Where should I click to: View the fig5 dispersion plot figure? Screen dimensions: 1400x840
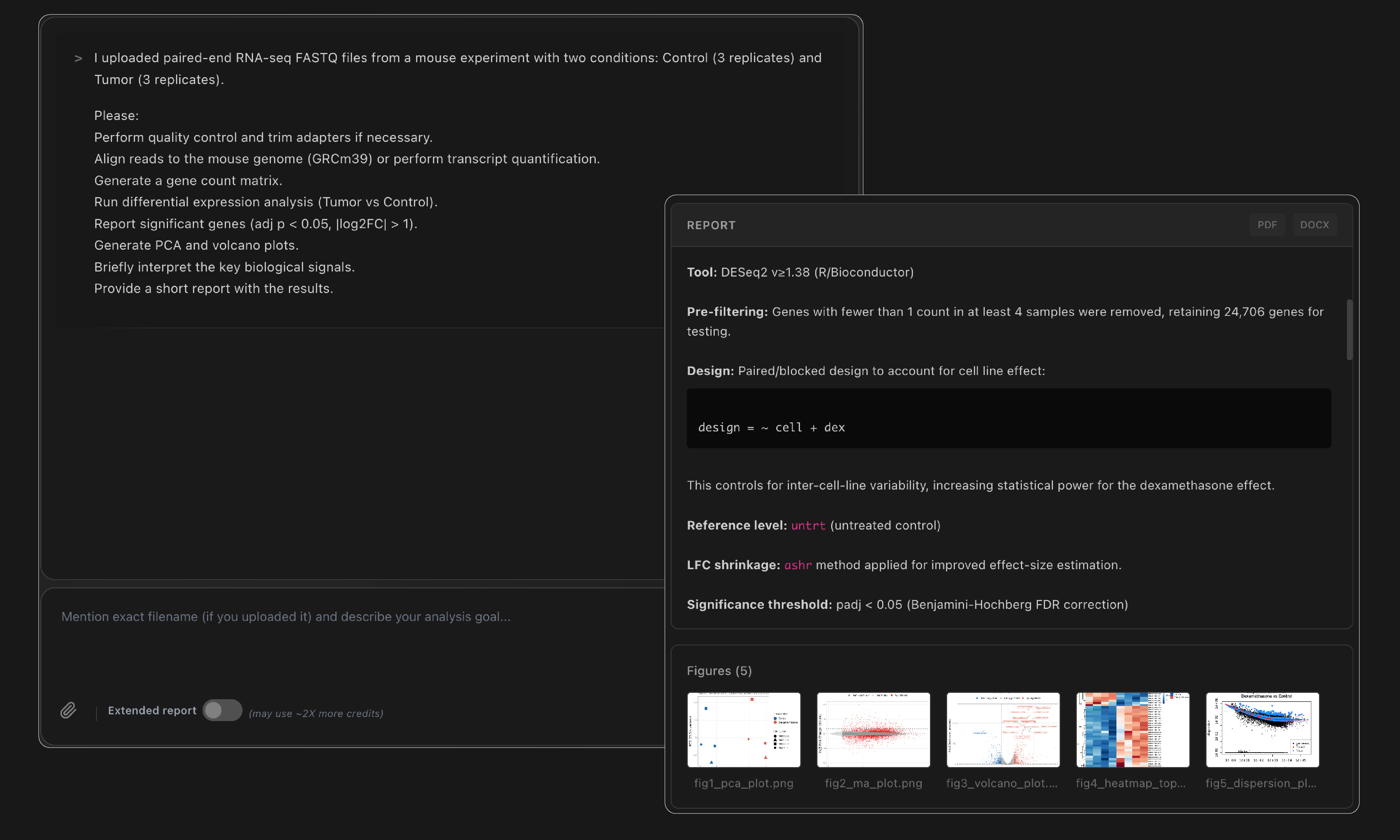pyautogui.click(x=1263, y=729)
